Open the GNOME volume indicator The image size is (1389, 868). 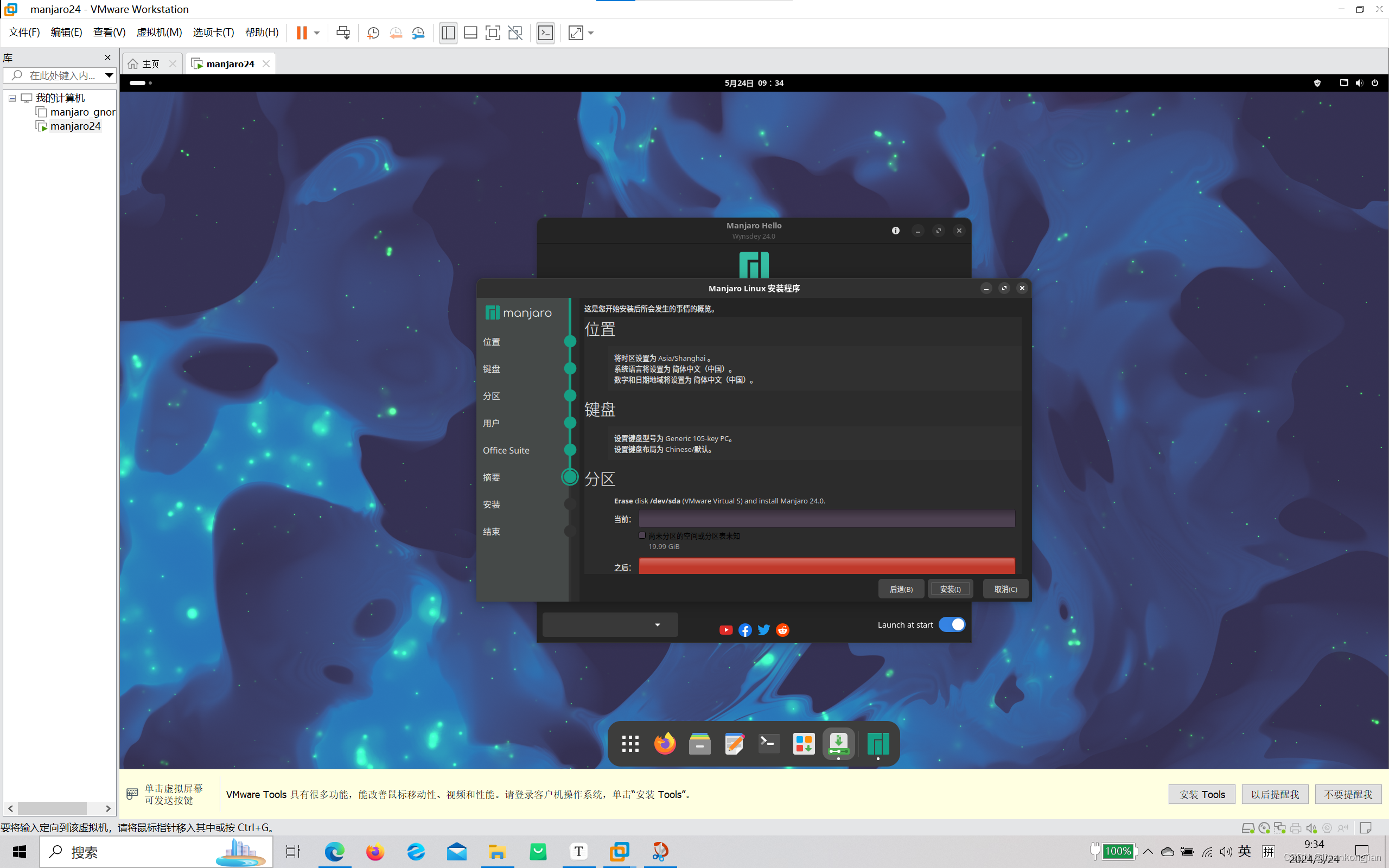click(1359, 82)
